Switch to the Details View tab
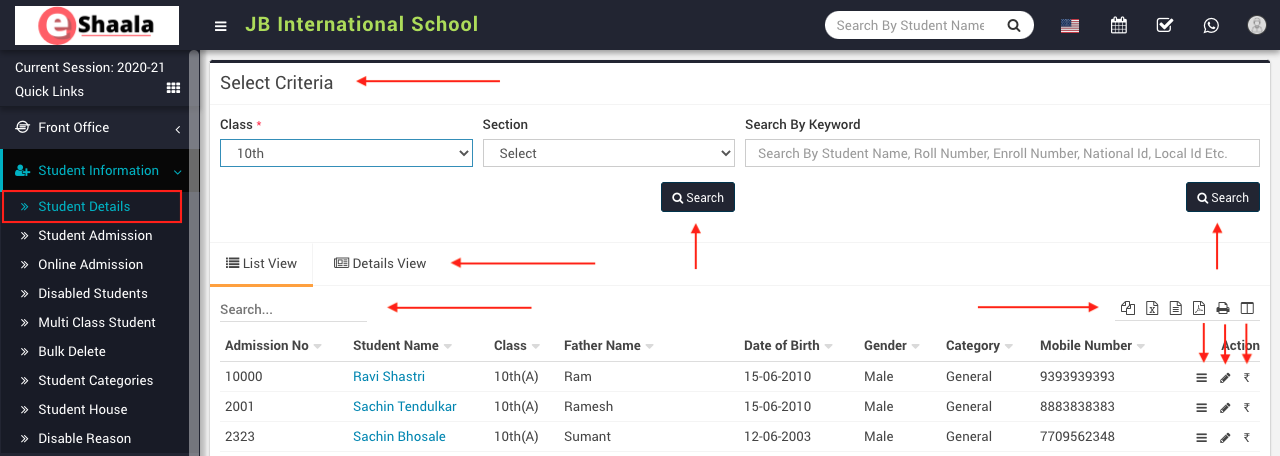The height and width of the screenshot is (456, 1280). pos(380,264)
